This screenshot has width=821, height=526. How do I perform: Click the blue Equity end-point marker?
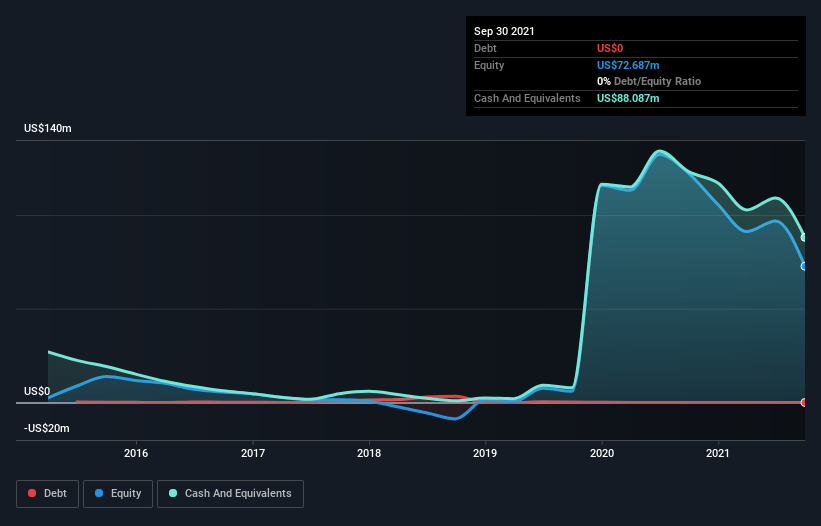(804, 266)
